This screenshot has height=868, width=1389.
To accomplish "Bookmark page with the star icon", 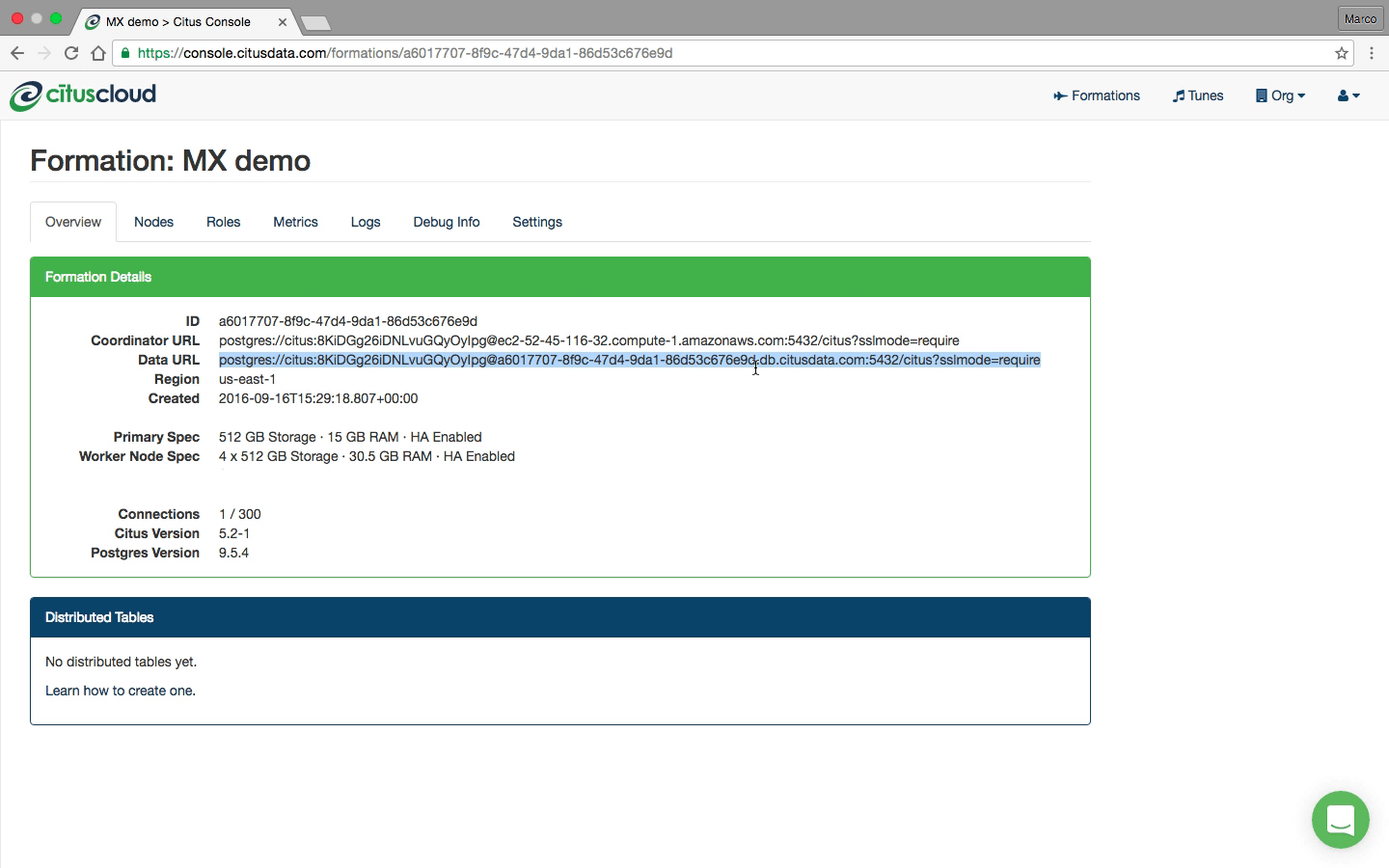I will coord(1341,53).
